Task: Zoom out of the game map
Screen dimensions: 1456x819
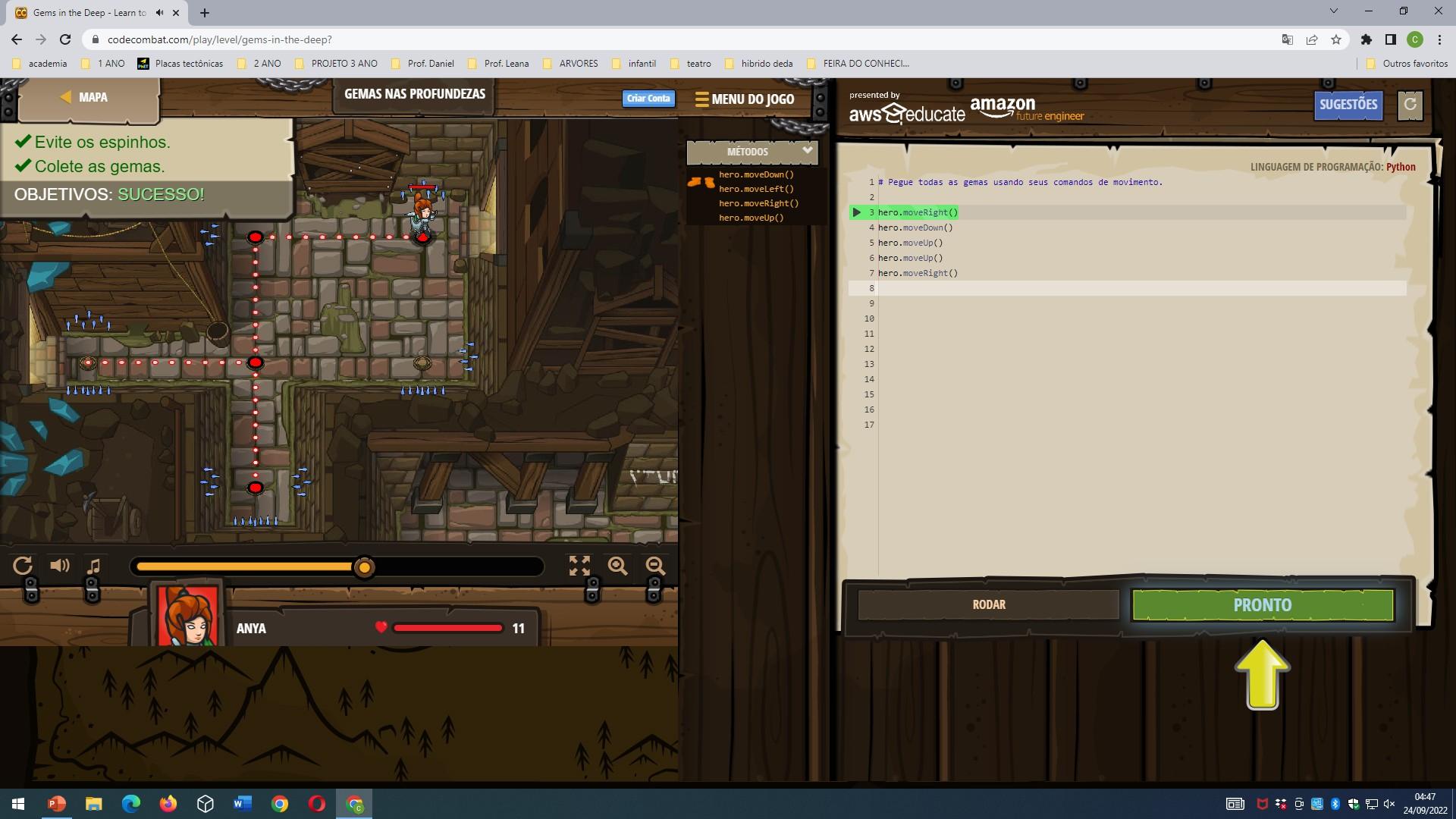Action: 655,566
